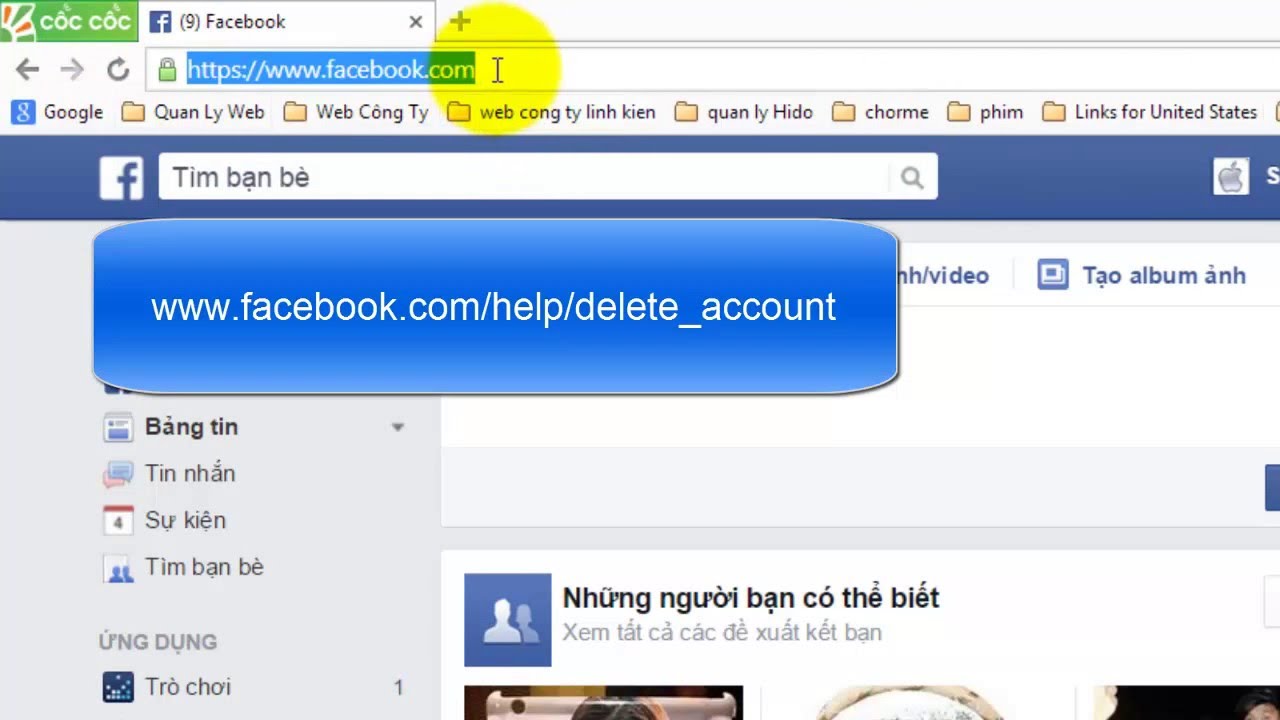Open the Quan Ly Web bookmark folder

tap(193, 112)
